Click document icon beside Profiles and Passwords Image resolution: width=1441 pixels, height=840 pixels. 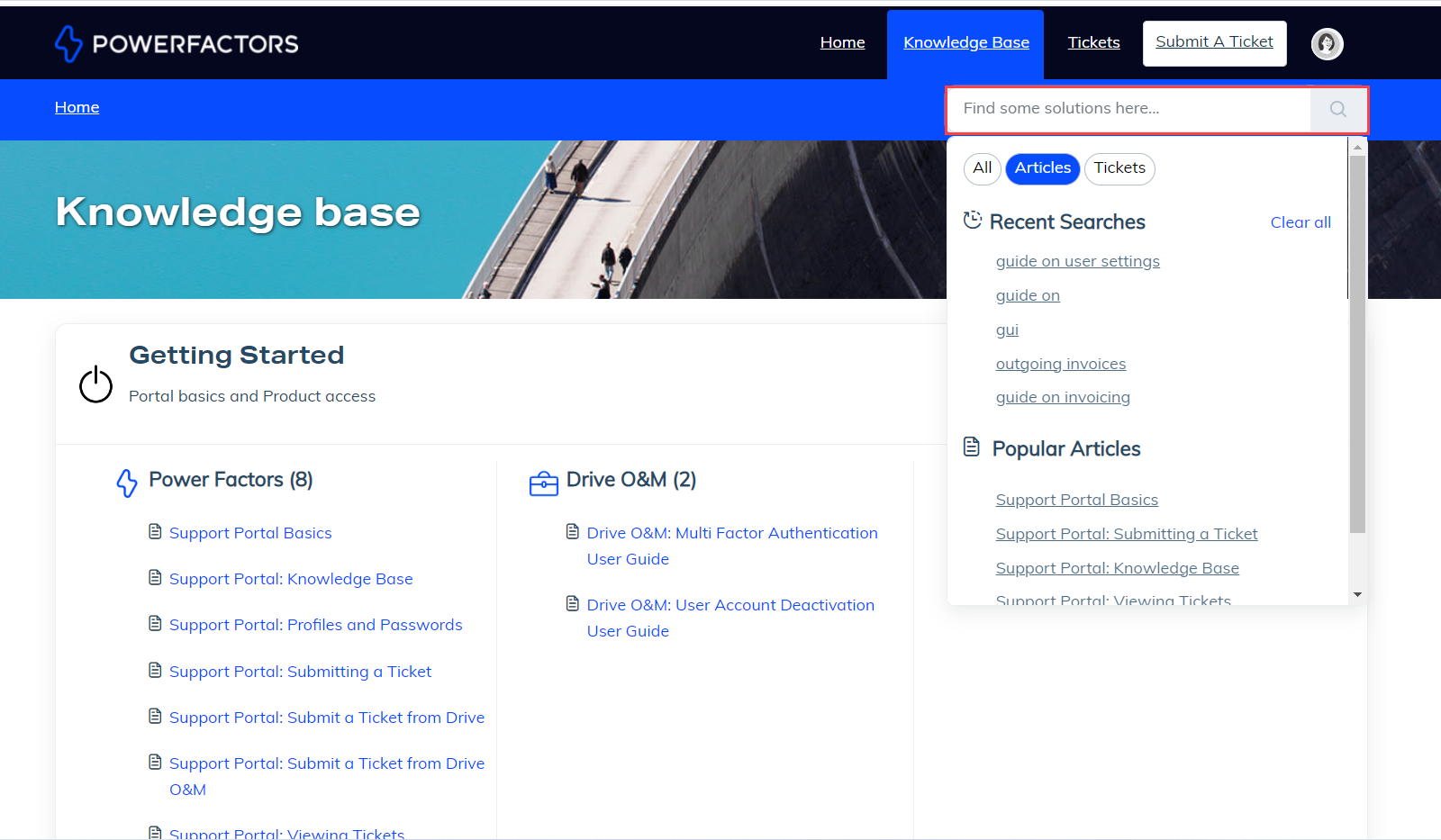(155, 623)
